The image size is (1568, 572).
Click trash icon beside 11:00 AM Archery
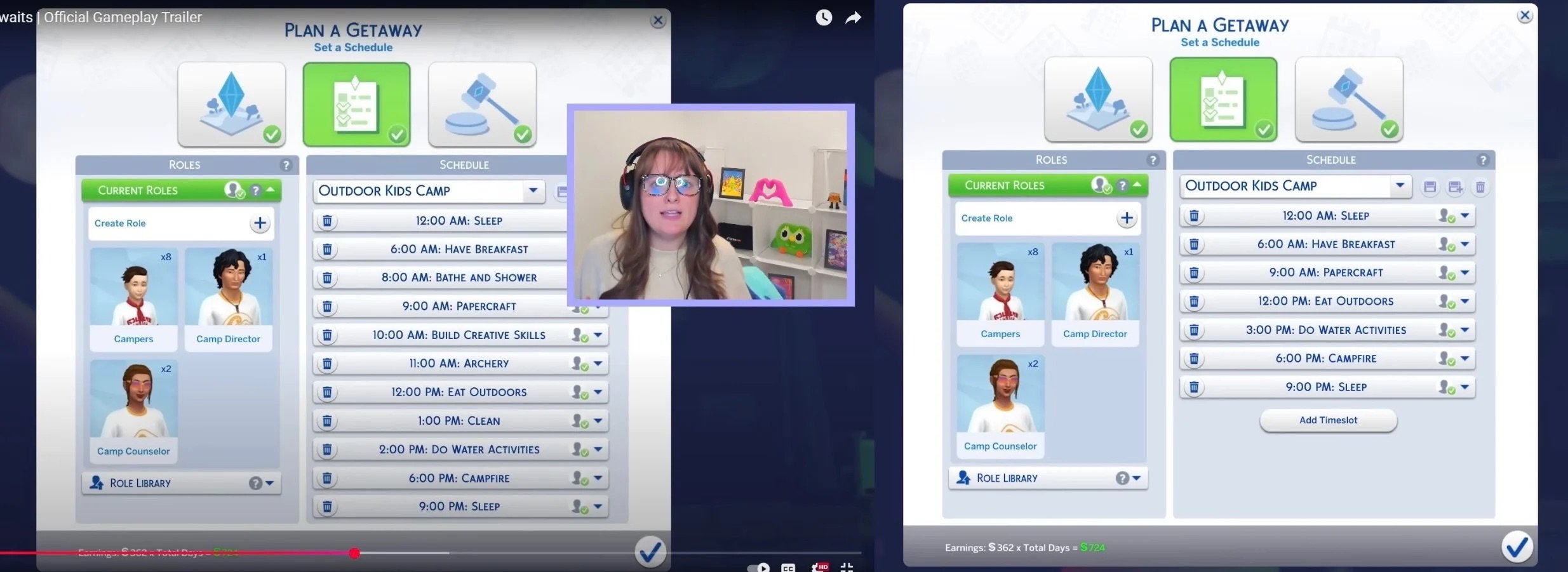[327, 364]
